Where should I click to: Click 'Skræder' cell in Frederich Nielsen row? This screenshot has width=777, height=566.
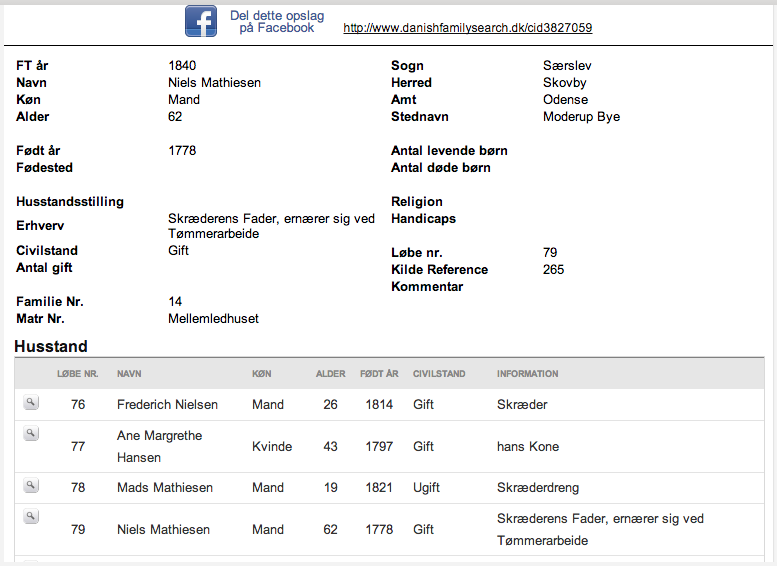(522, 404)
